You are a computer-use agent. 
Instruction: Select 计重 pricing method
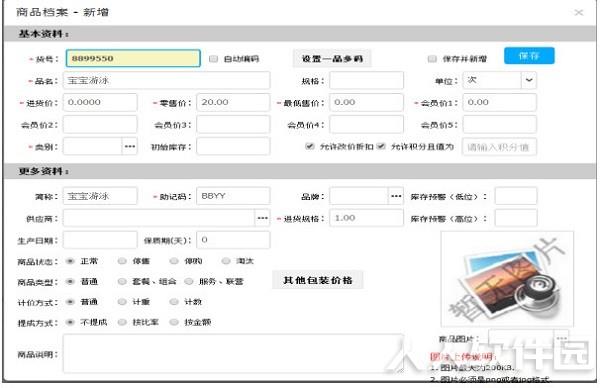coord(122,302)
